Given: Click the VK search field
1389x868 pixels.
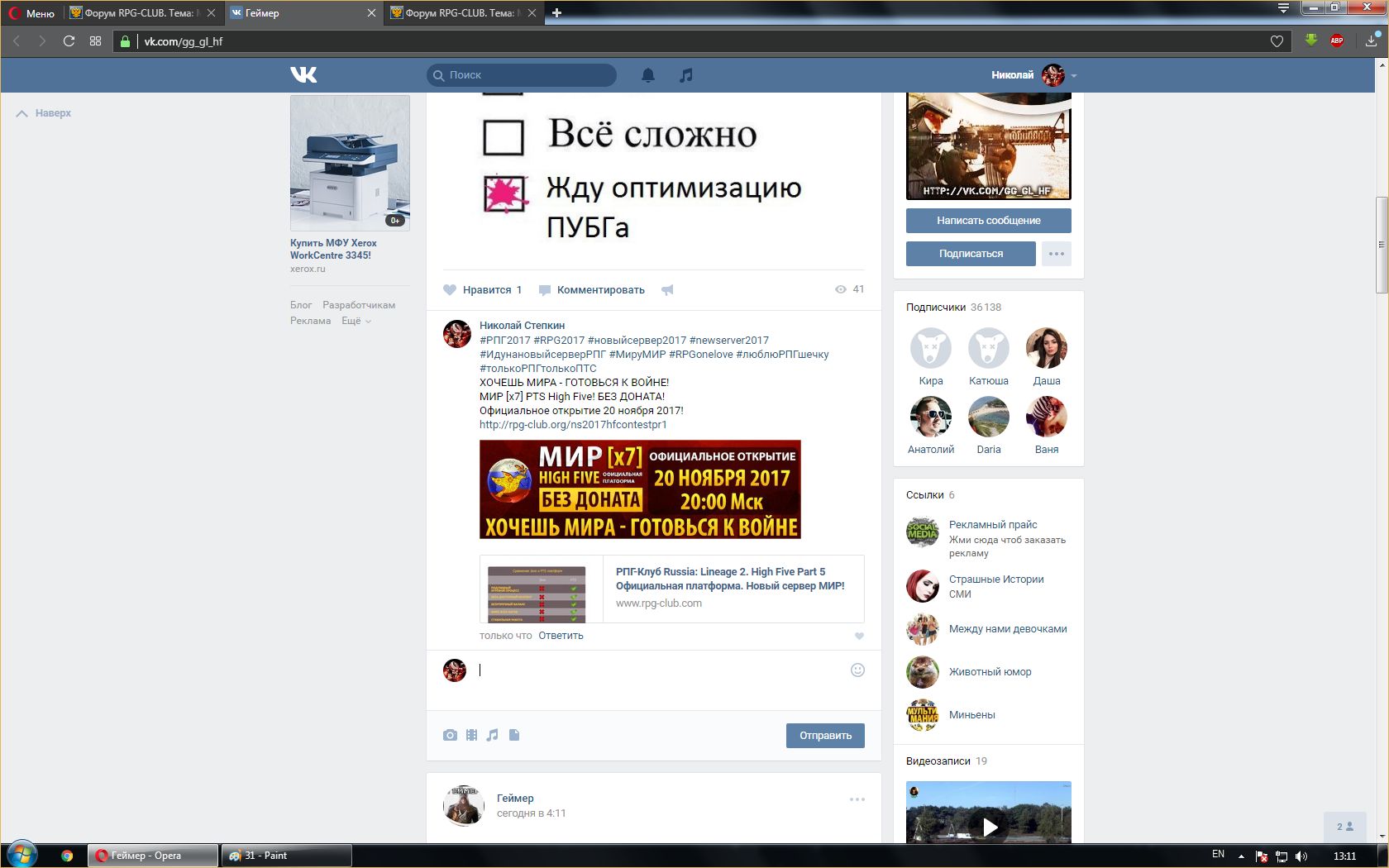Looking at the screenshot, I should 522,75.
